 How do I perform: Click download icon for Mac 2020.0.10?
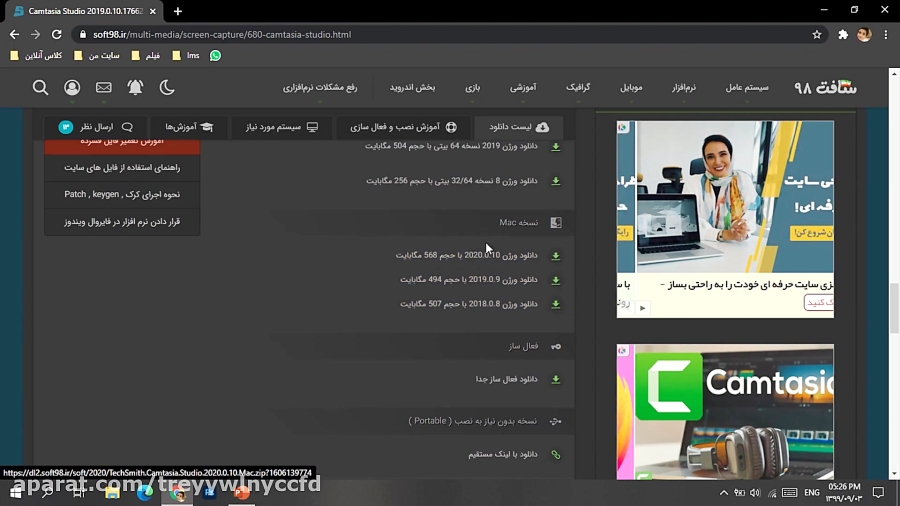tap(556, 256)
